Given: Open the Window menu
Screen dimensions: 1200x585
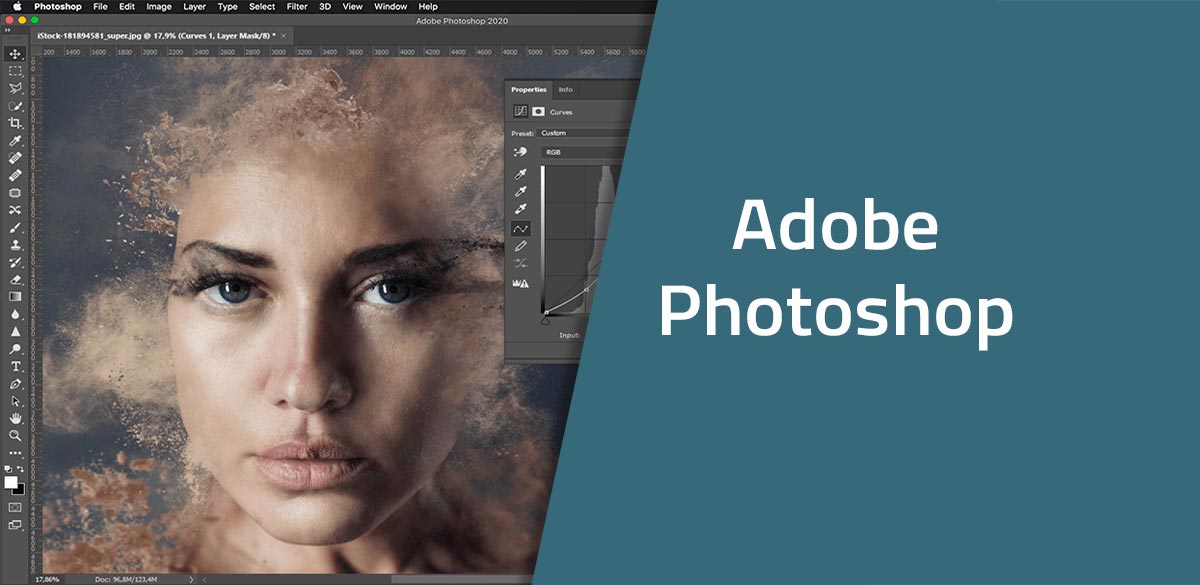Looking at the screenshot, I should tap(391, 6).
